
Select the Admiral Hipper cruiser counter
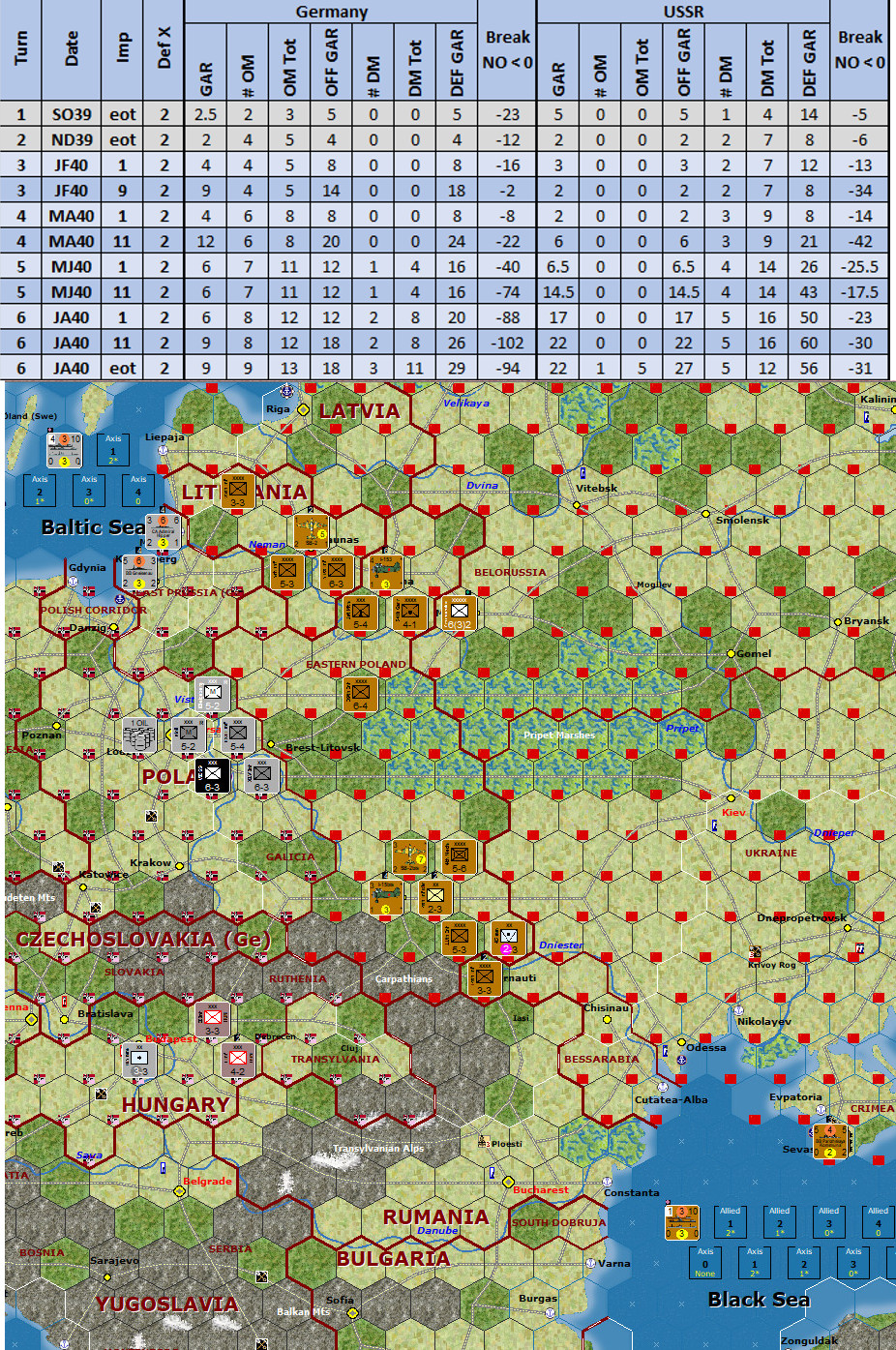pos(162,532)
